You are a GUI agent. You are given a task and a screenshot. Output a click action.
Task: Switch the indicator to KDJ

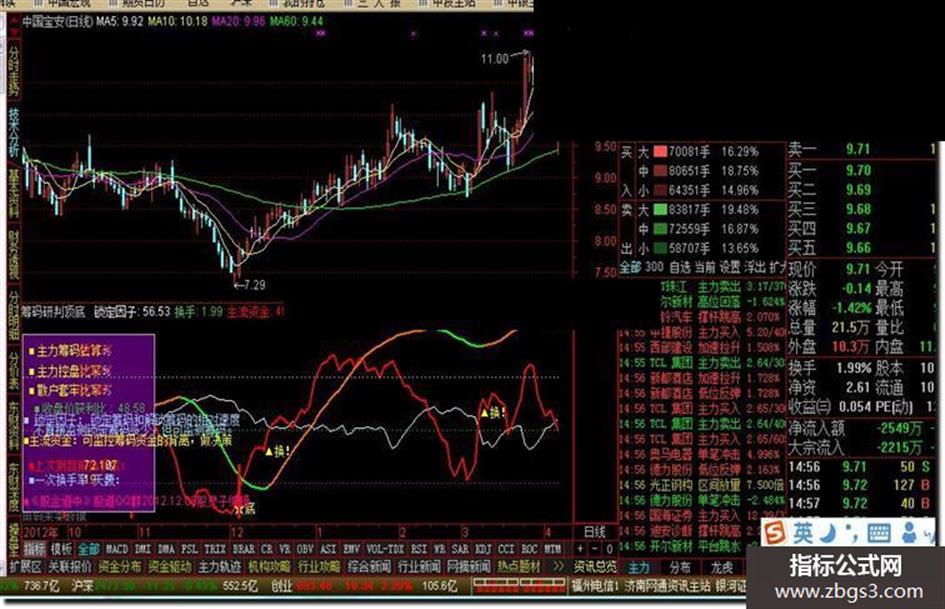click(483, 549)
